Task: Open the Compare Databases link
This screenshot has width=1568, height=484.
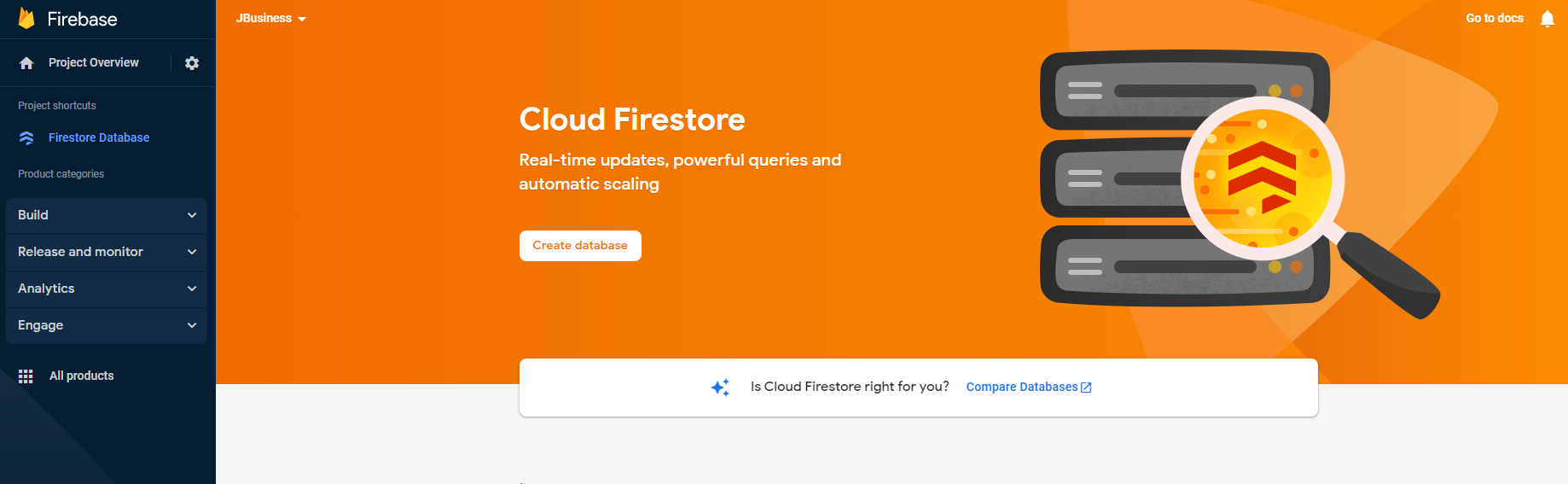Action: [x=1021, y=387]
